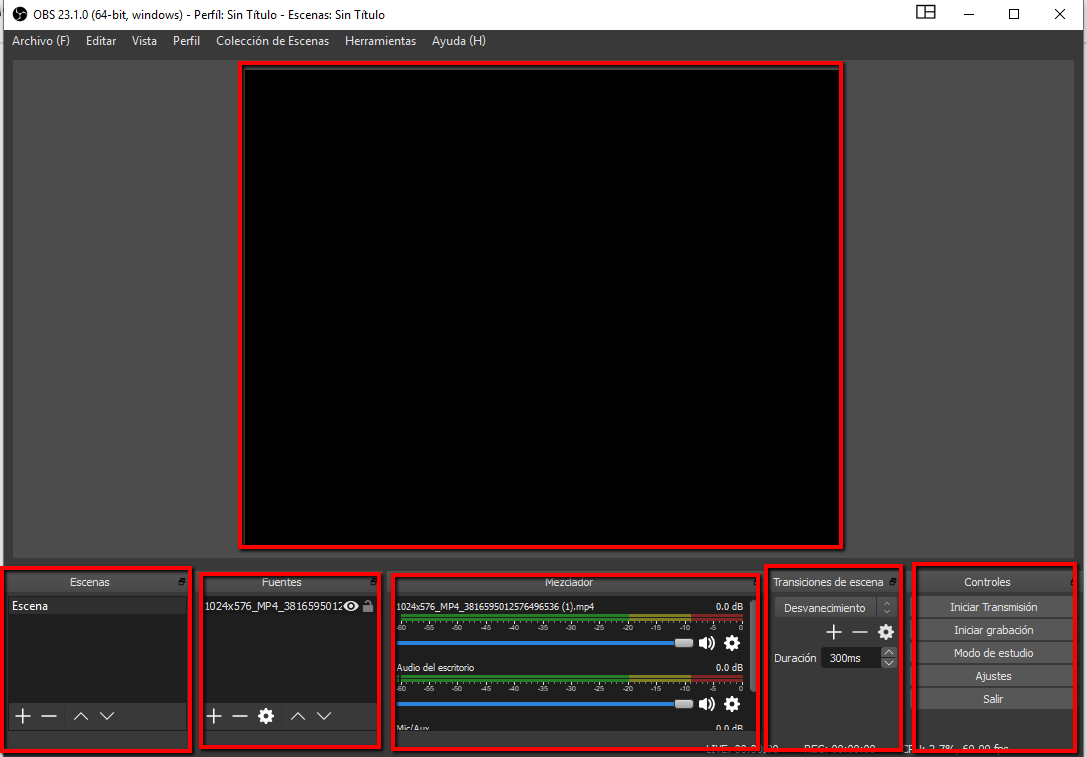This screenshot has height=757, width=1087.
Task: Undock Transiciones de escena panel
Action: click(893, 582)
